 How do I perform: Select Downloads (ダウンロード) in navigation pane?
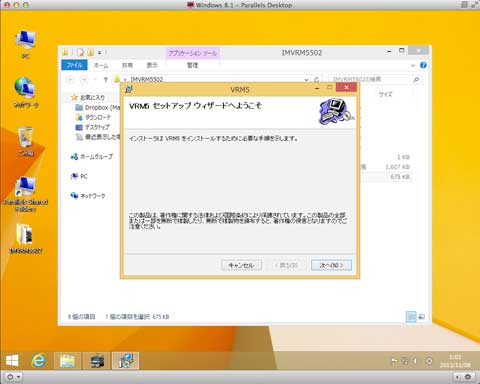(x=93, y=117)
